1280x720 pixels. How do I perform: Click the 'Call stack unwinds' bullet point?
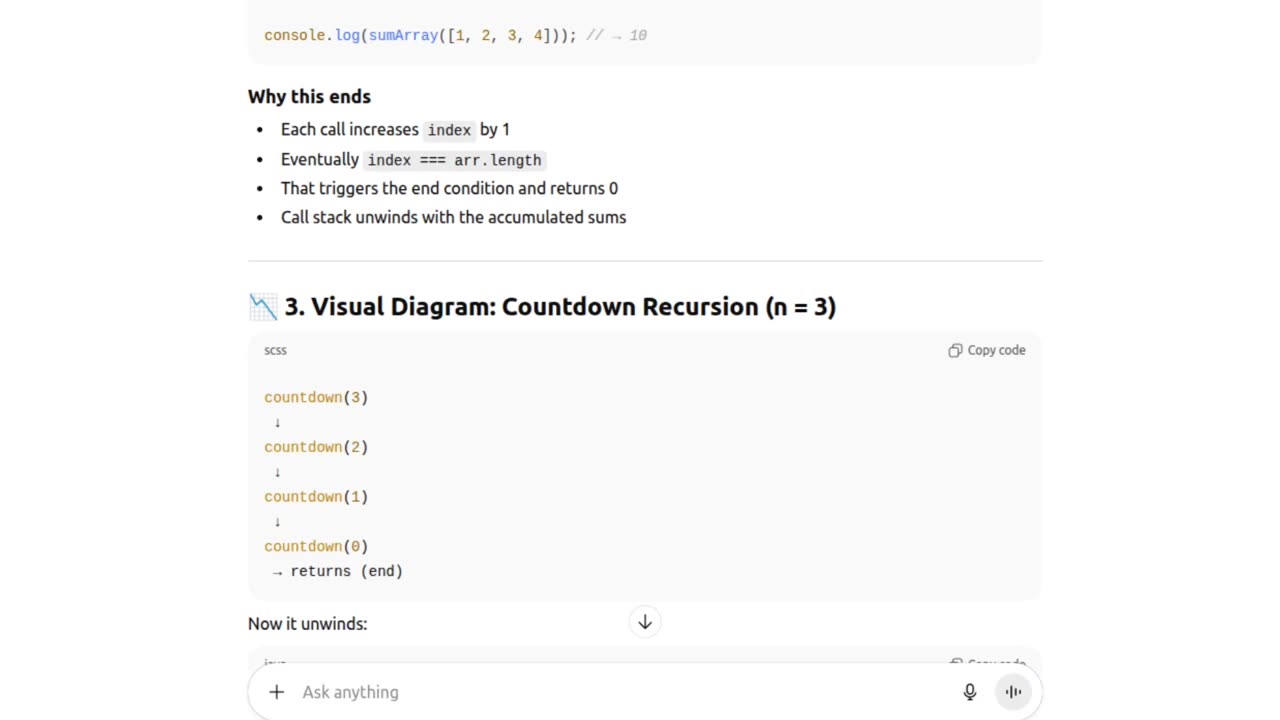(453, 217)
